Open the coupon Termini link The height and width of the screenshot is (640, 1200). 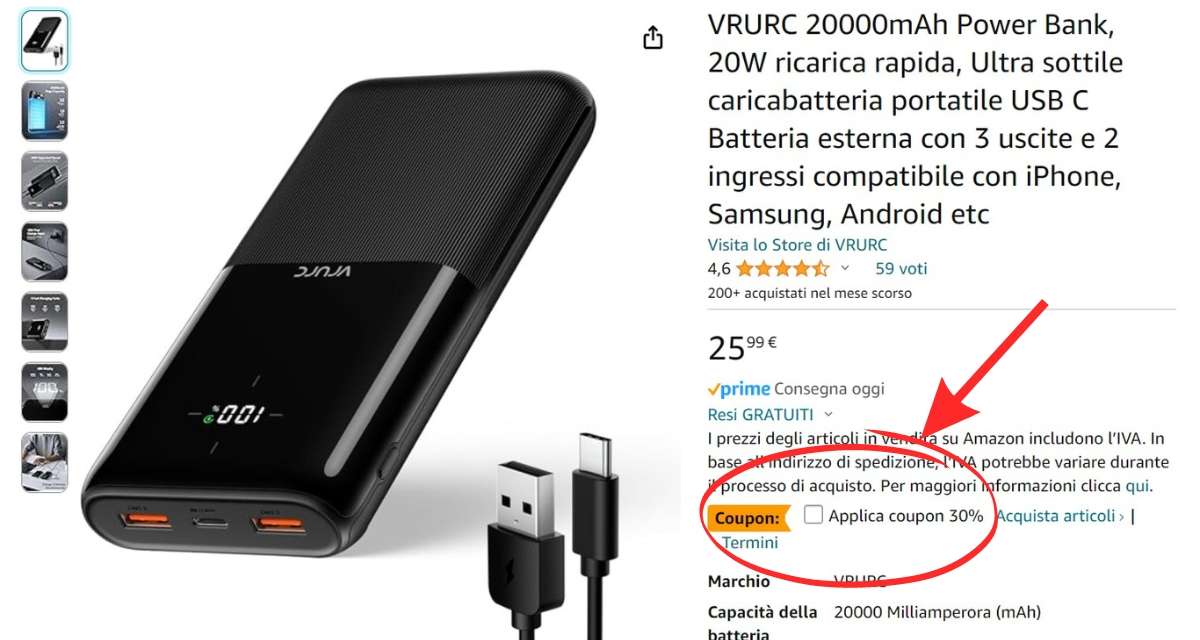pos(749,542)
